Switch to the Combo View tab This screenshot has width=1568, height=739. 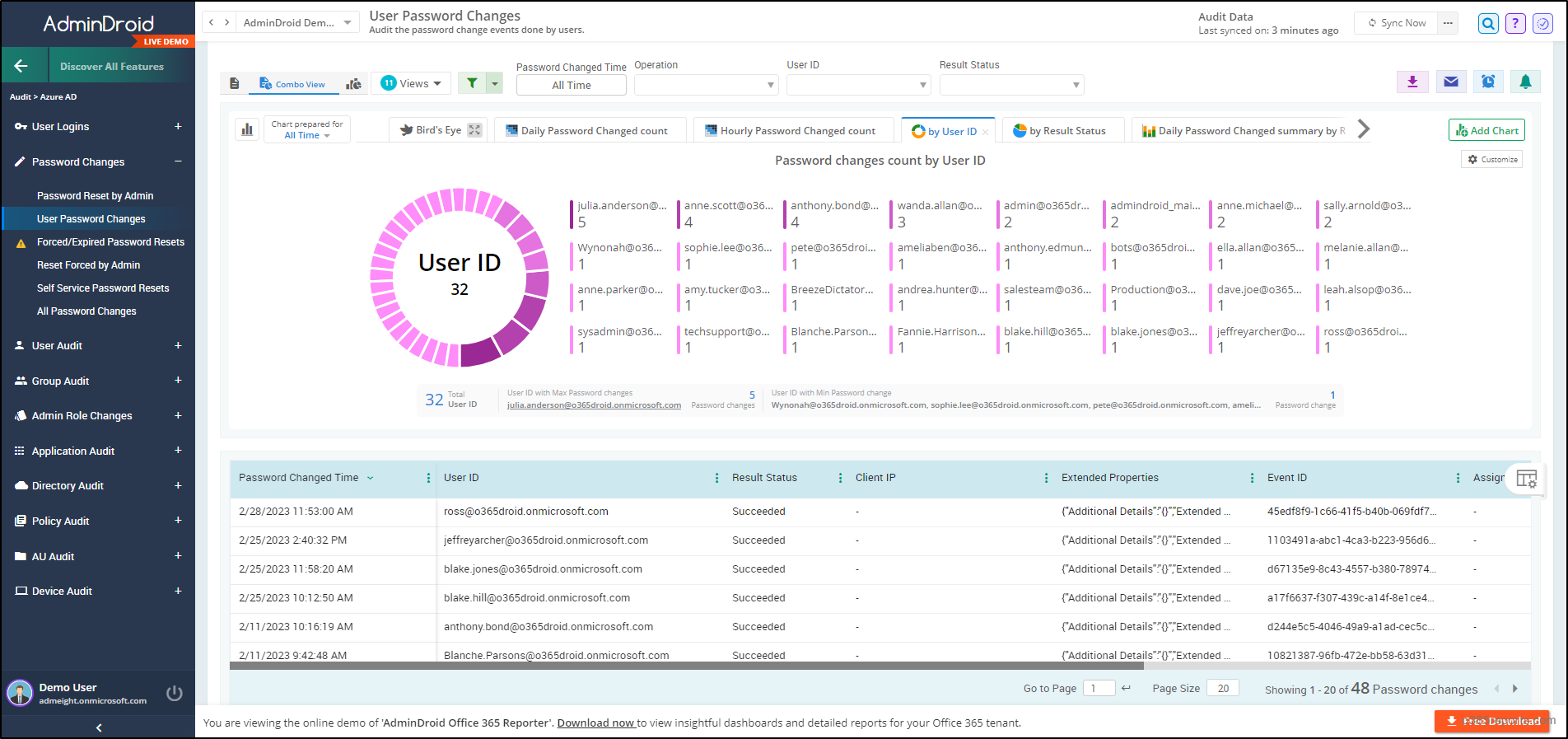[x=292, y=83]
